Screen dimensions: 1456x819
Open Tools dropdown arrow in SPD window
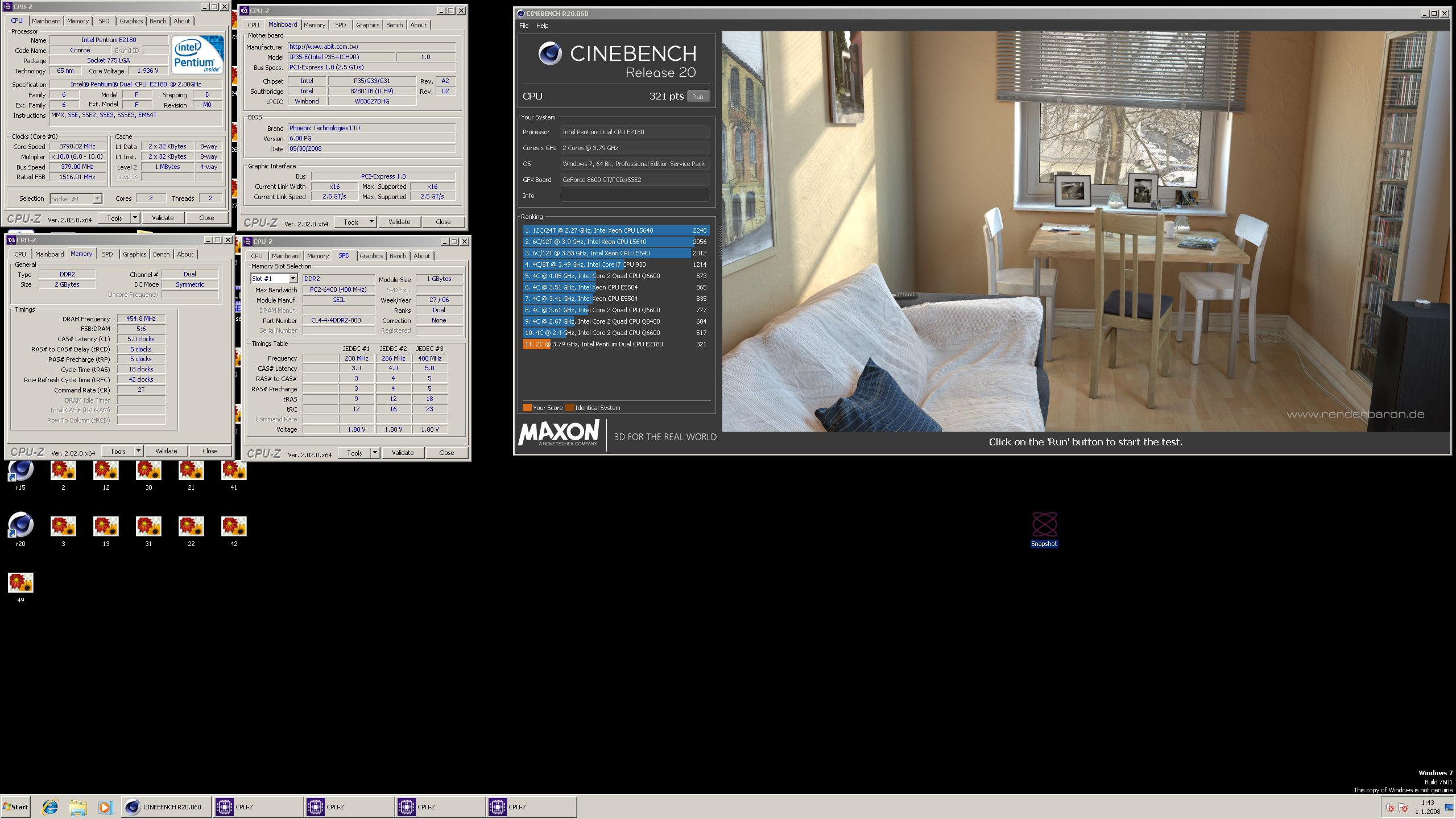375,453
